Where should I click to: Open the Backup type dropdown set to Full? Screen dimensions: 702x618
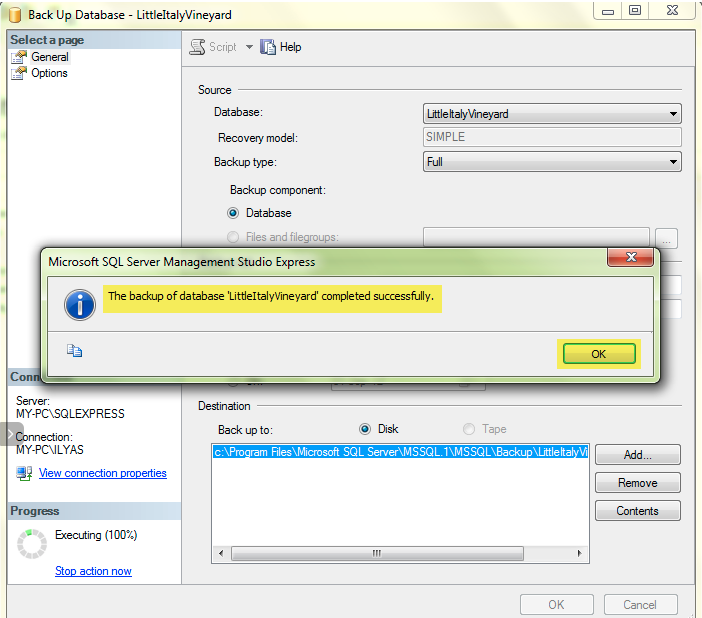coord(552,162)
